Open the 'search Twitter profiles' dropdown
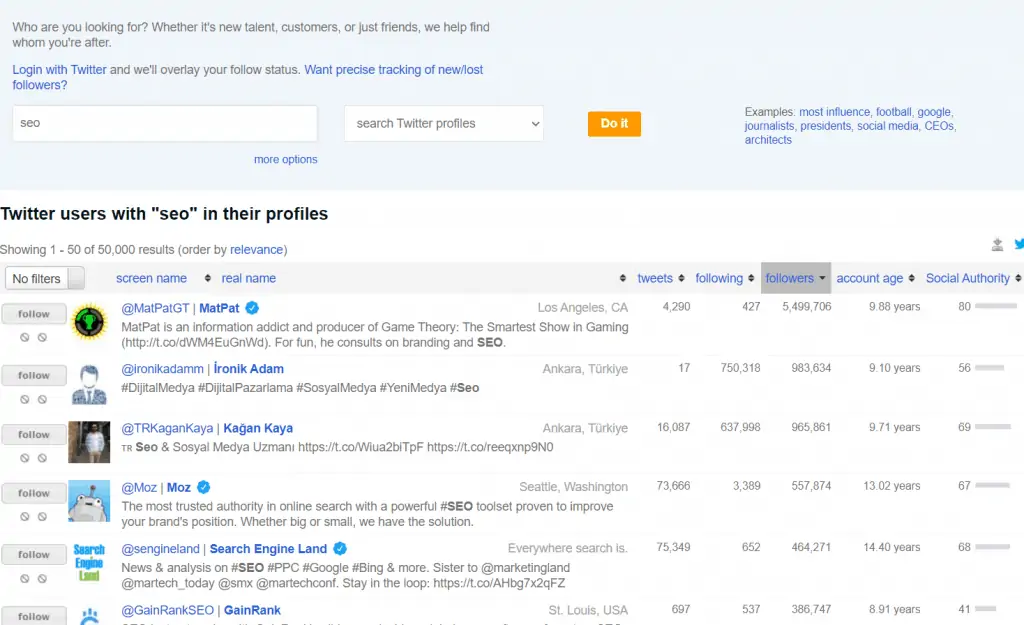The height and width of the screenshot is (625, 1024). click(x=444, y=124)
